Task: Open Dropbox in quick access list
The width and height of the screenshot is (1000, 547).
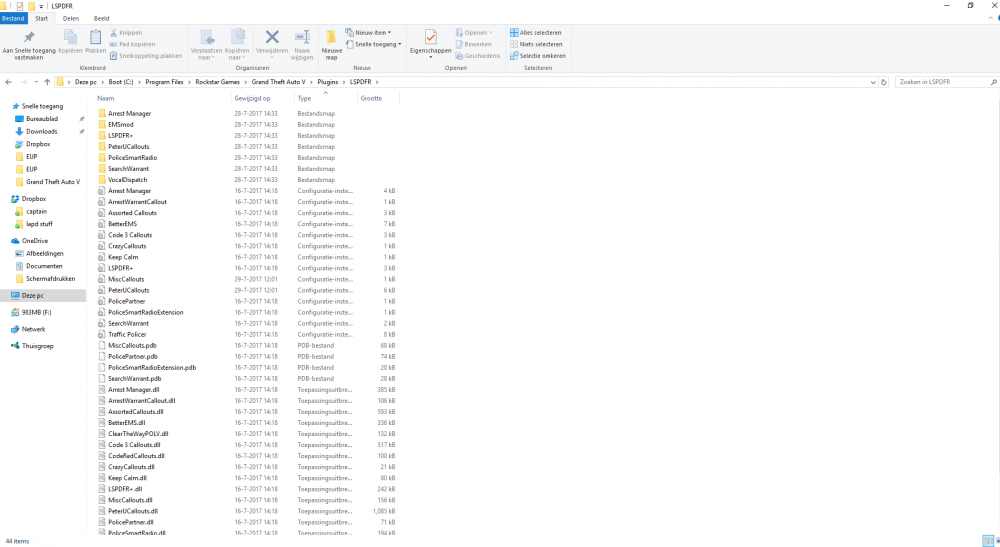Action: tap(38, 144)
